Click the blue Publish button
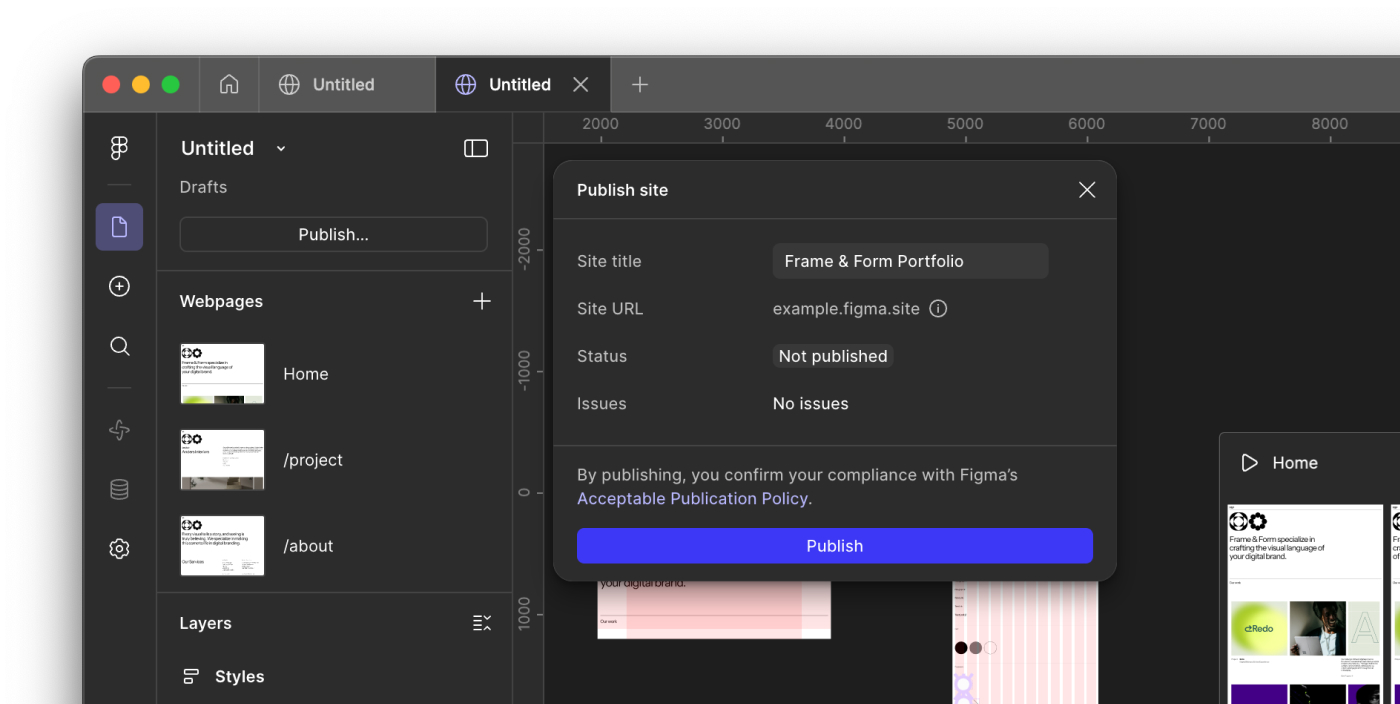 click(835, 546)
